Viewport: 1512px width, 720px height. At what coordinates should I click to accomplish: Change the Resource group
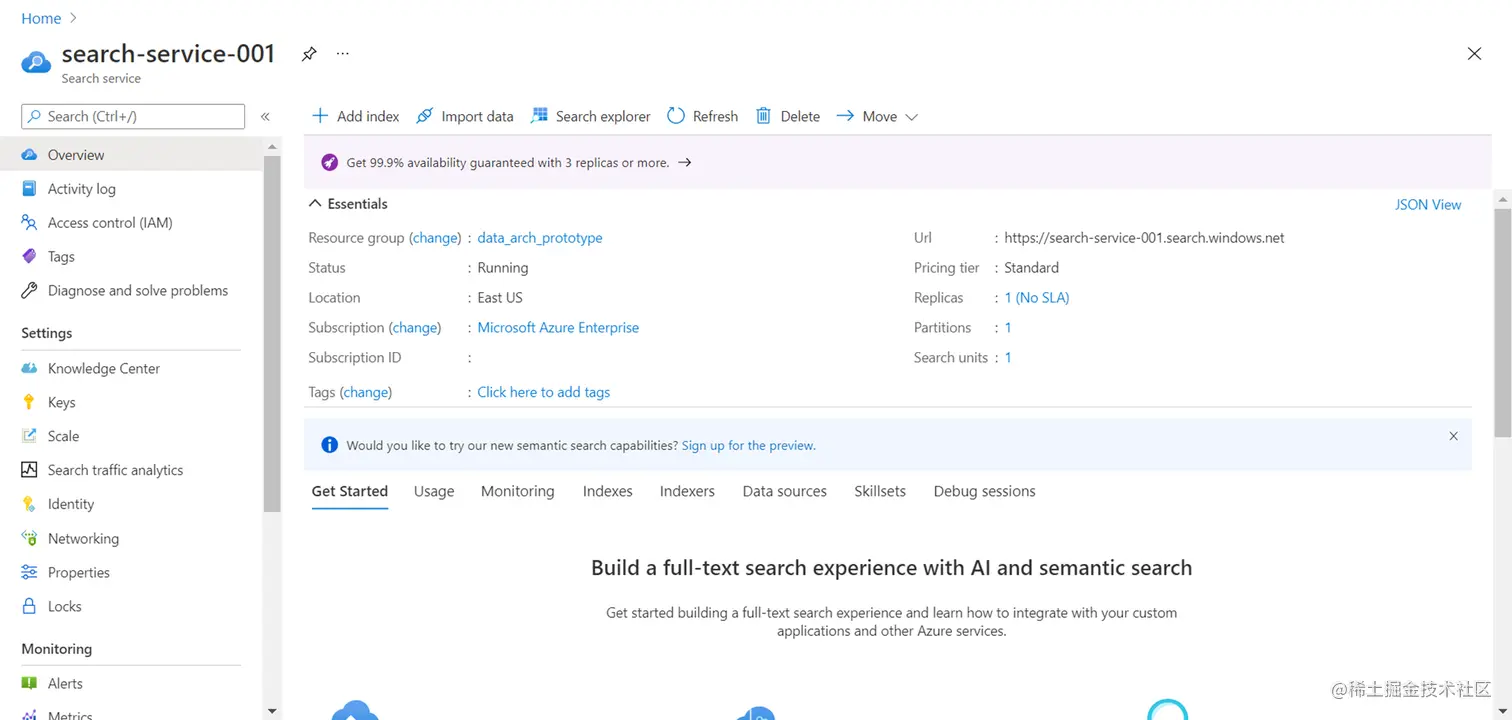pos(435,238)
